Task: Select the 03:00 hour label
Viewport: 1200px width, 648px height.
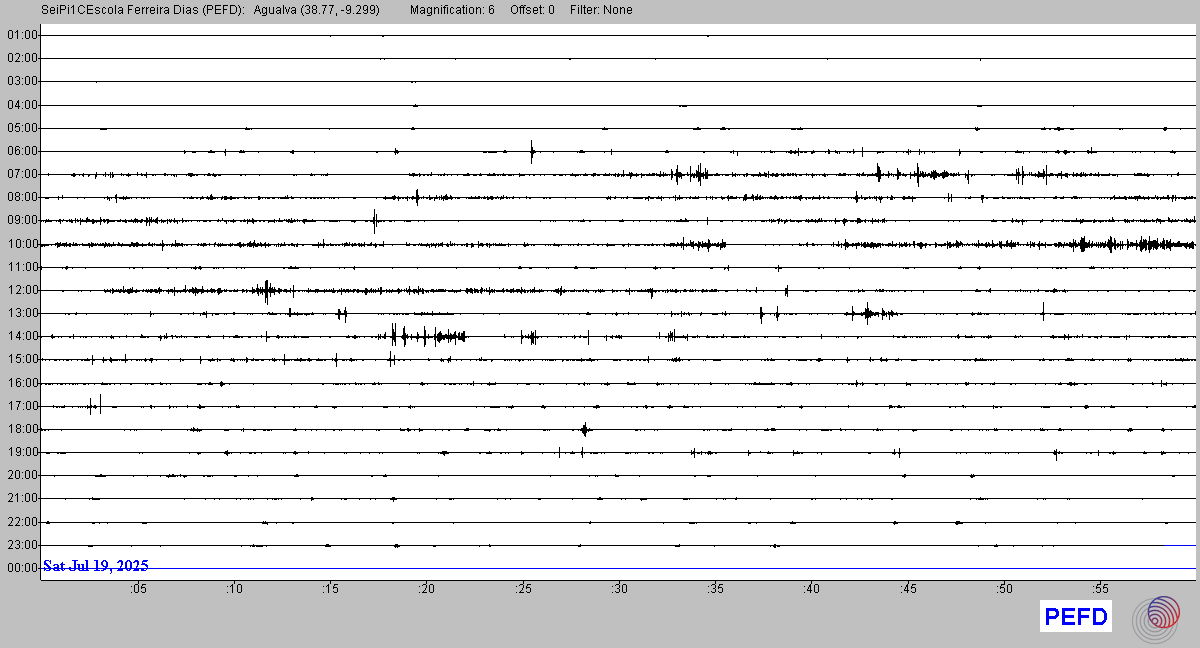Action: pos(22,81)
